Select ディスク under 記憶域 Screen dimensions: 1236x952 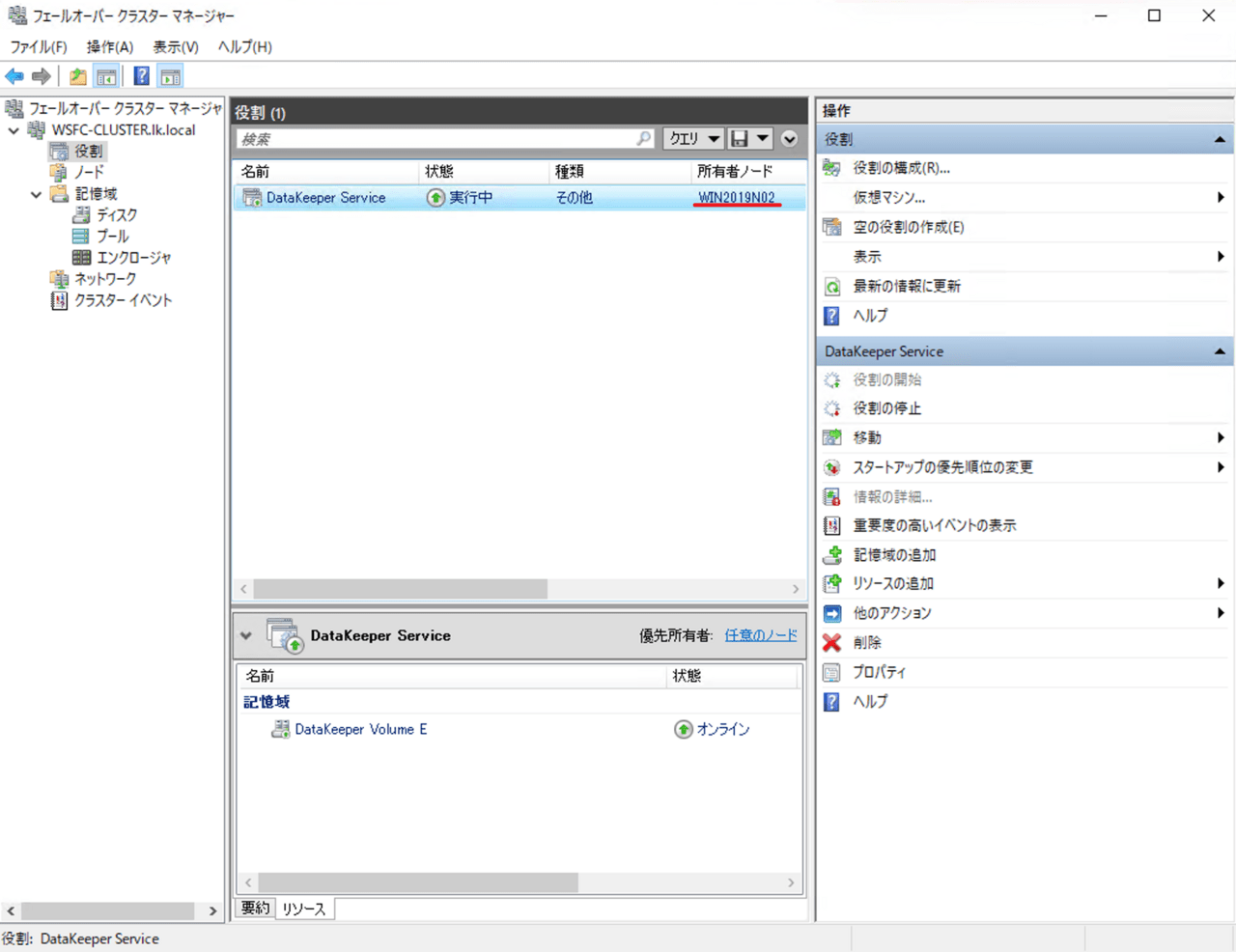[x=117, y=214]
